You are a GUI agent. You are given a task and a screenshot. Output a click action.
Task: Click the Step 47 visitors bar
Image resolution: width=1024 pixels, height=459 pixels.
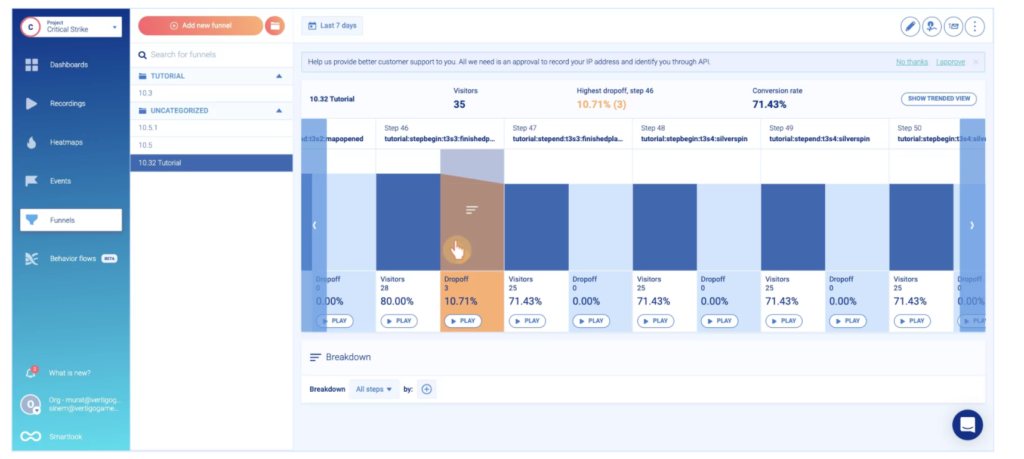(536, 227)
